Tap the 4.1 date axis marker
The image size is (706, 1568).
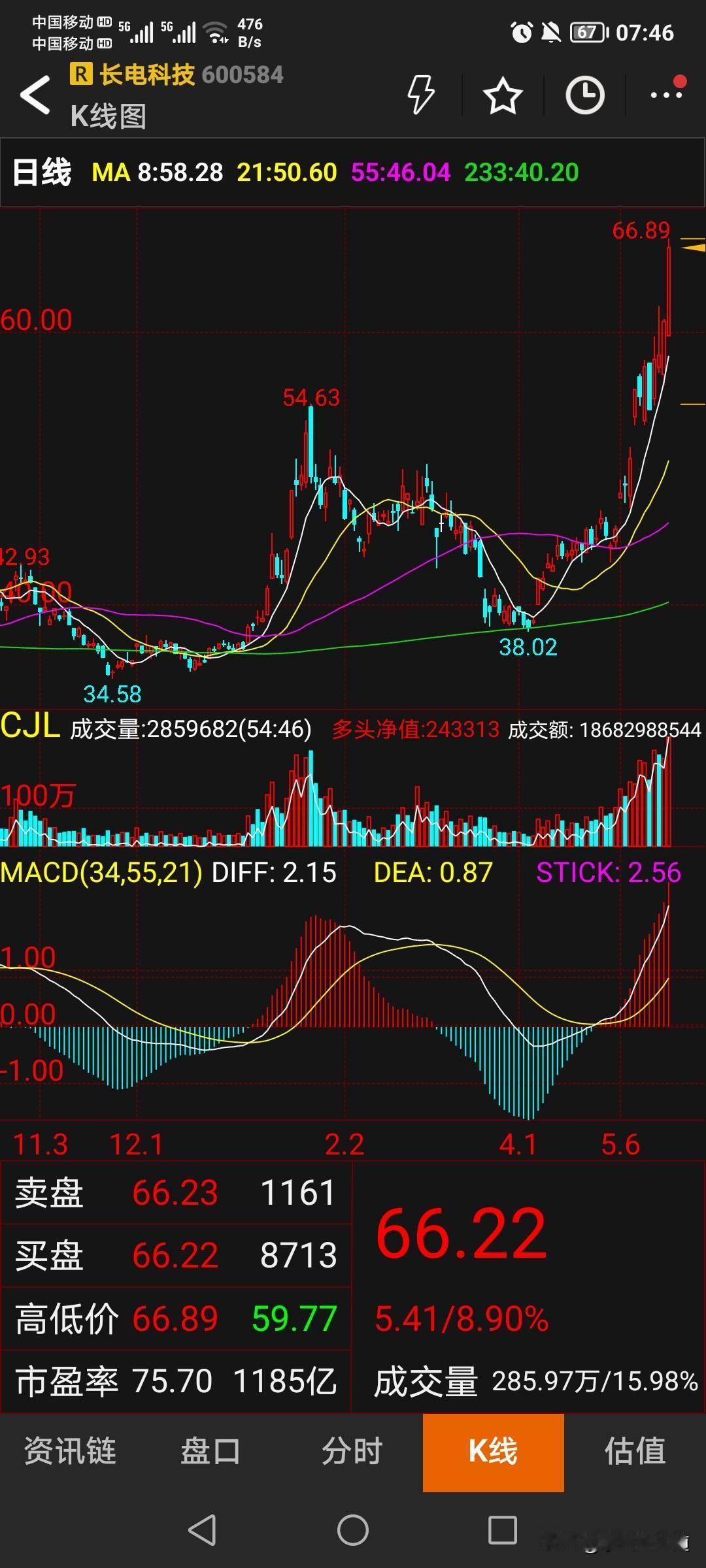(x=518, y=1145)
